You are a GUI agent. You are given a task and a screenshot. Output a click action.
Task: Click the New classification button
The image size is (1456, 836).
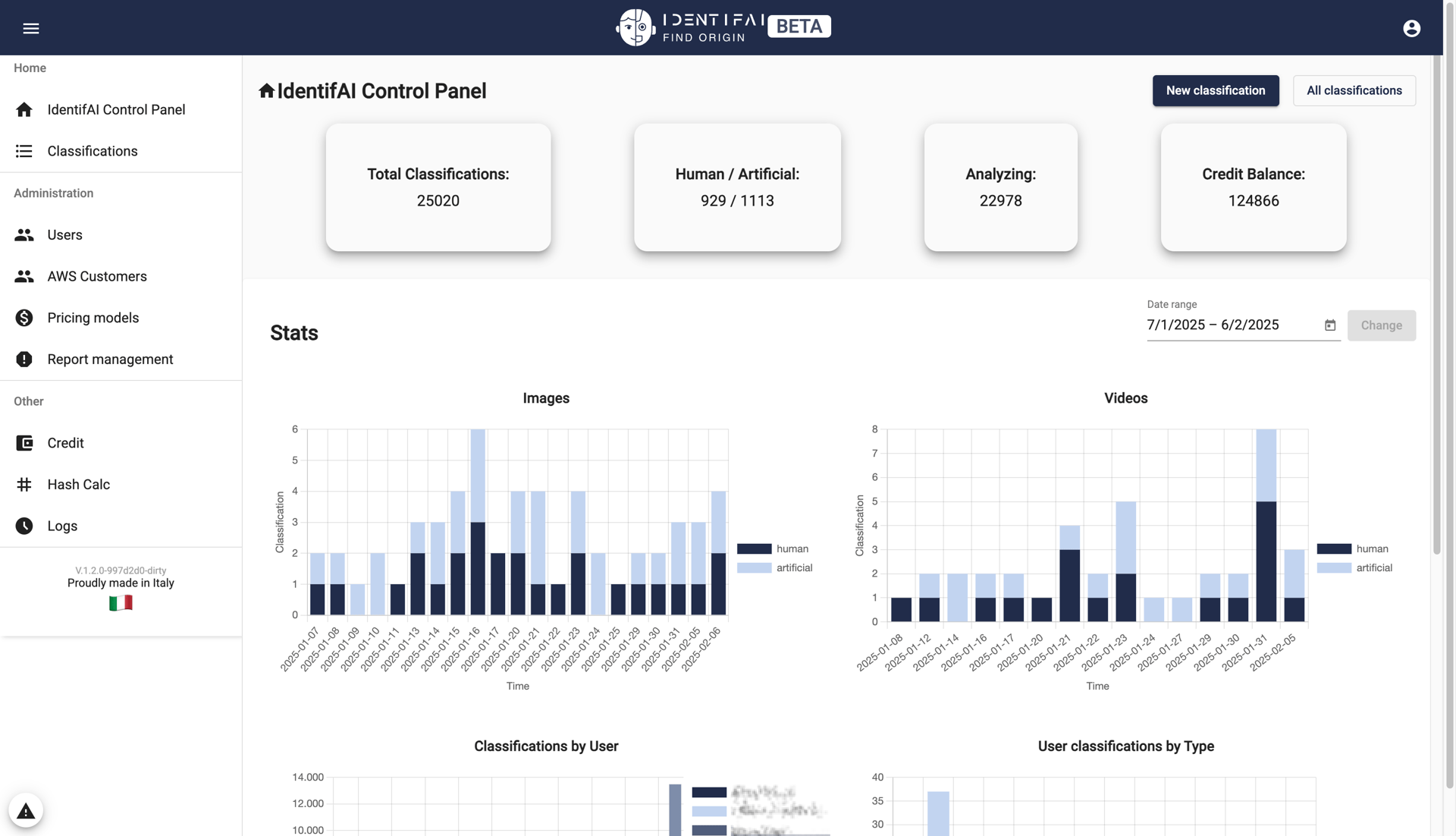pyautogui.click(x=1215, y=90)
